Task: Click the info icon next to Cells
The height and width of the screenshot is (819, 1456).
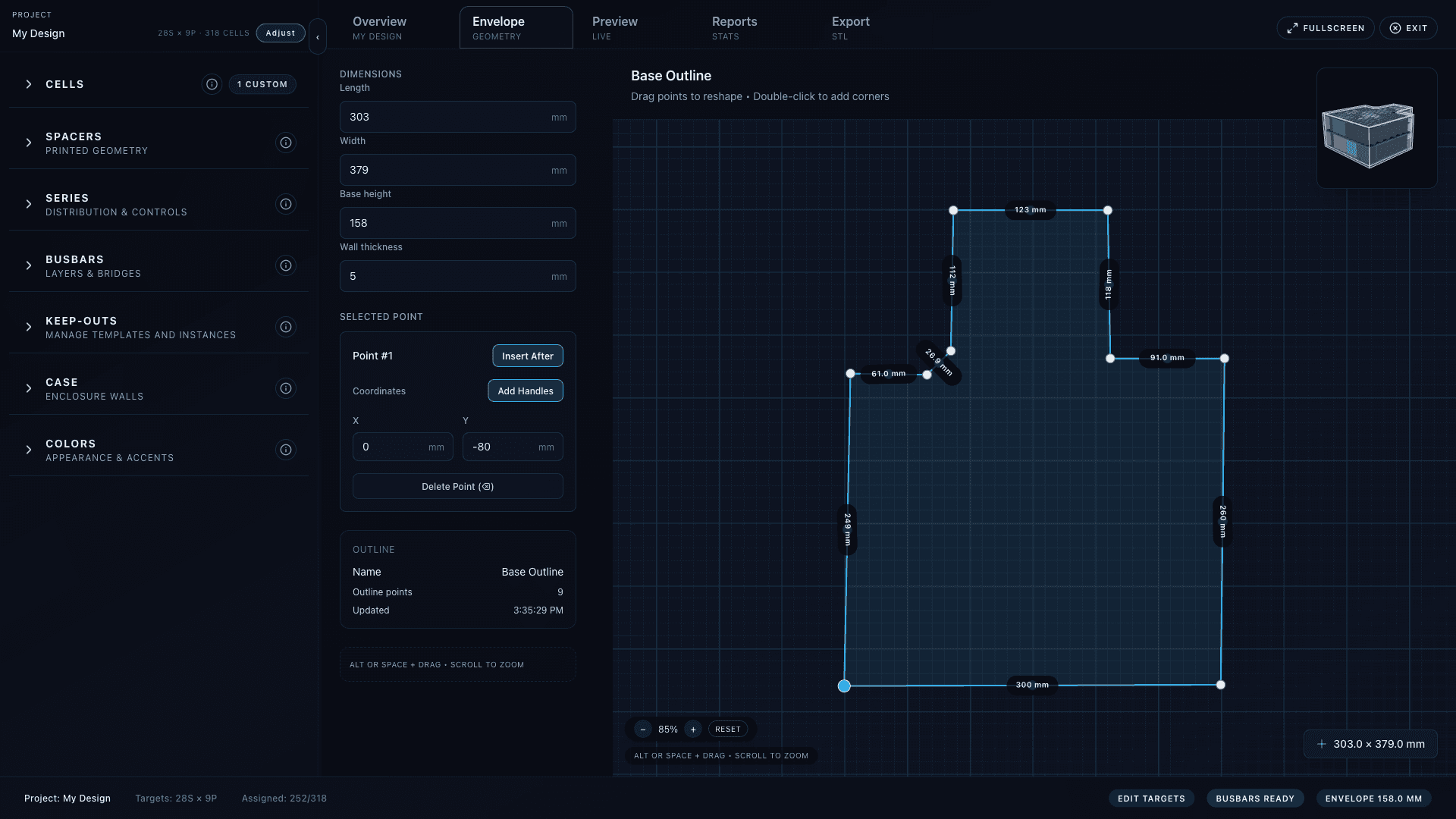Action: pyautogui.click(x=212, y=84)
